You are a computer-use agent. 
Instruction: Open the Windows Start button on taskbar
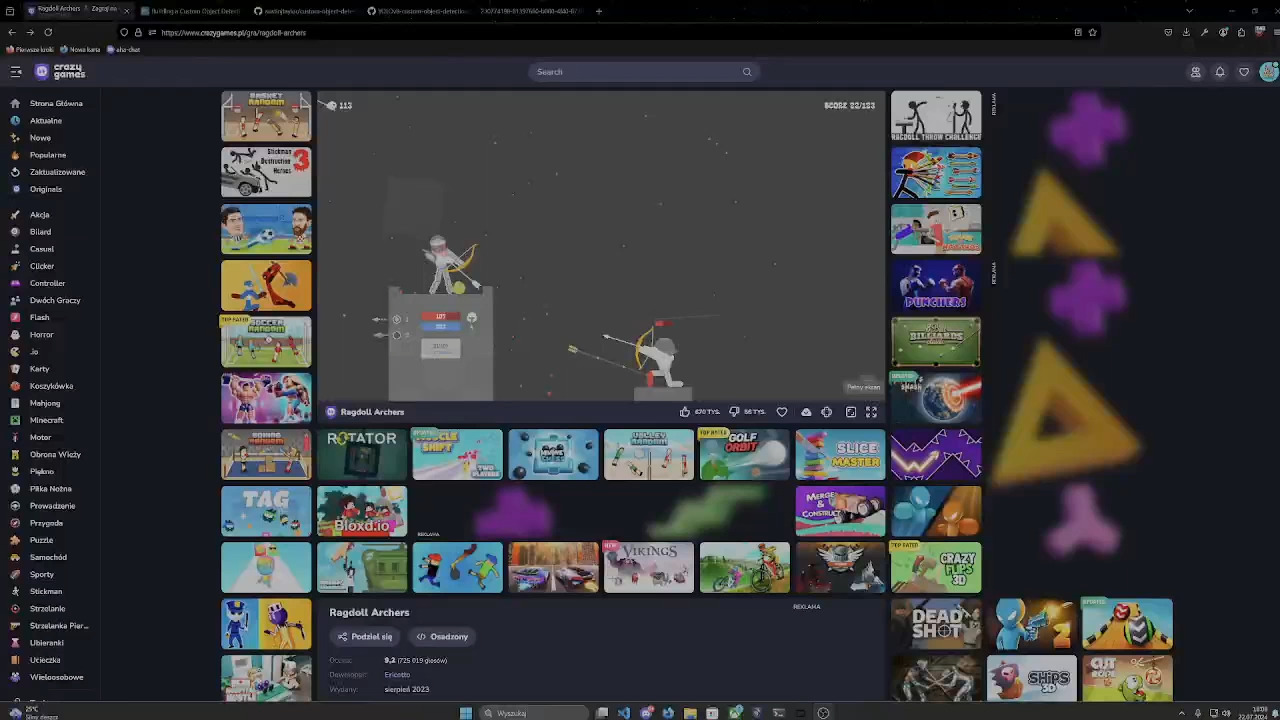[465, 713]
